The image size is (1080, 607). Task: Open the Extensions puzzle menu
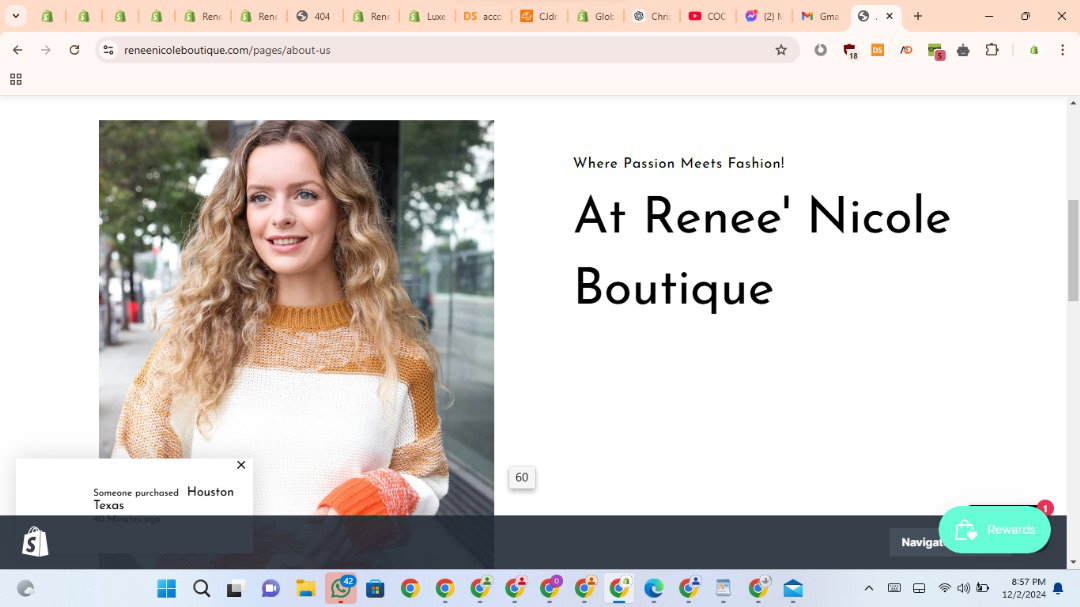coord(992,50)
